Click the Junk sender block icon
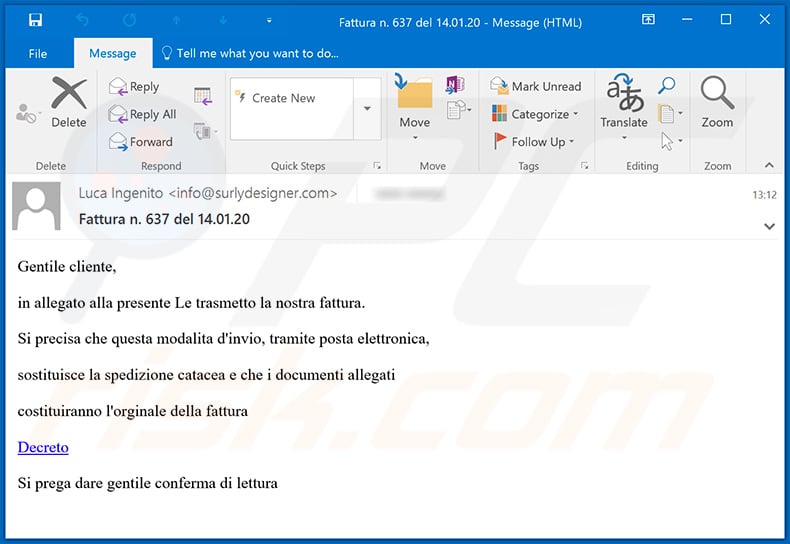The width and height of the screenshot is (790, 544). [x=26, y=113]
